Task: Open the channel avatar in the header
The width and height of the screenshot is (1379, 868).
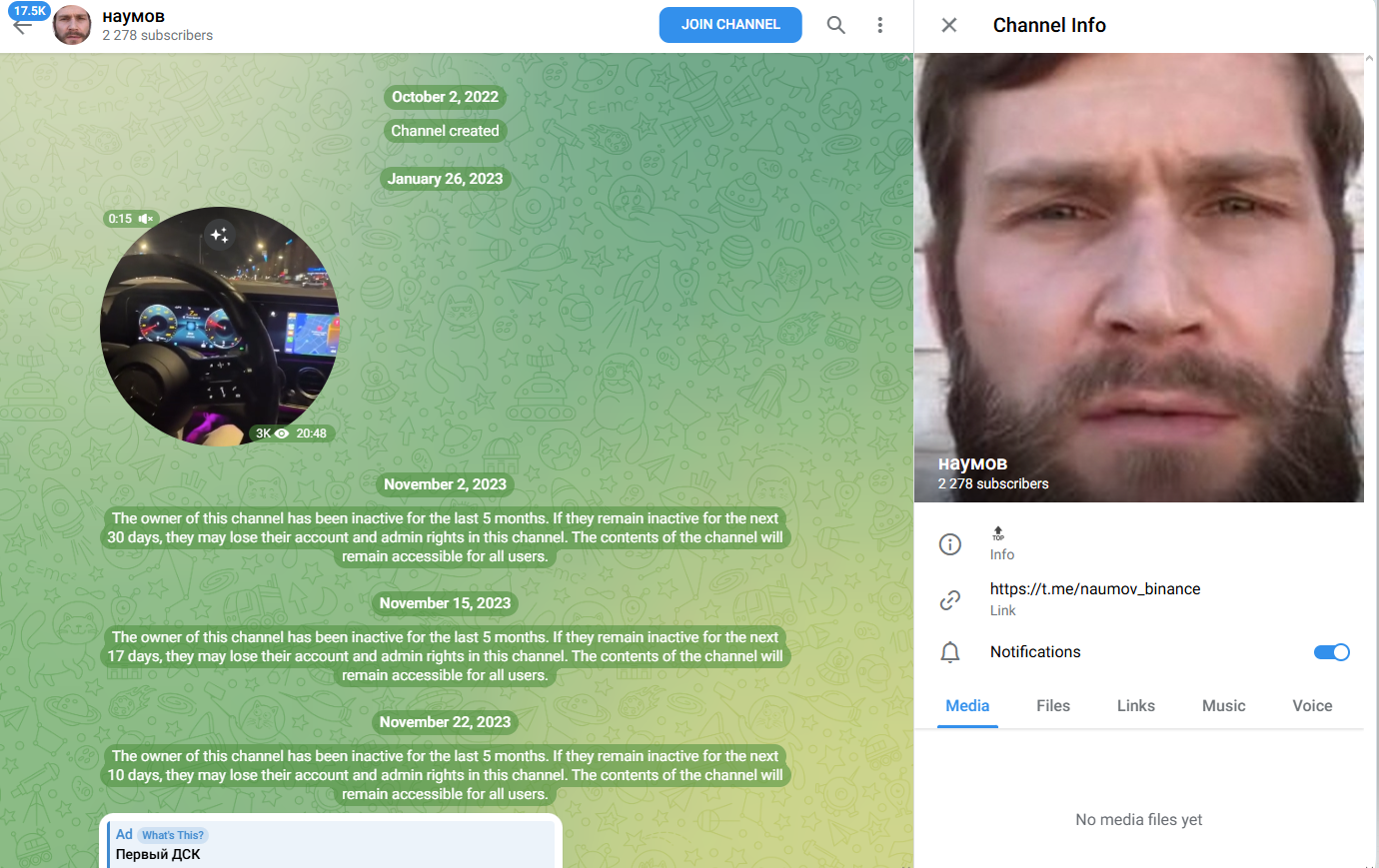Action: pyautogui.click(x=72, y=25)
